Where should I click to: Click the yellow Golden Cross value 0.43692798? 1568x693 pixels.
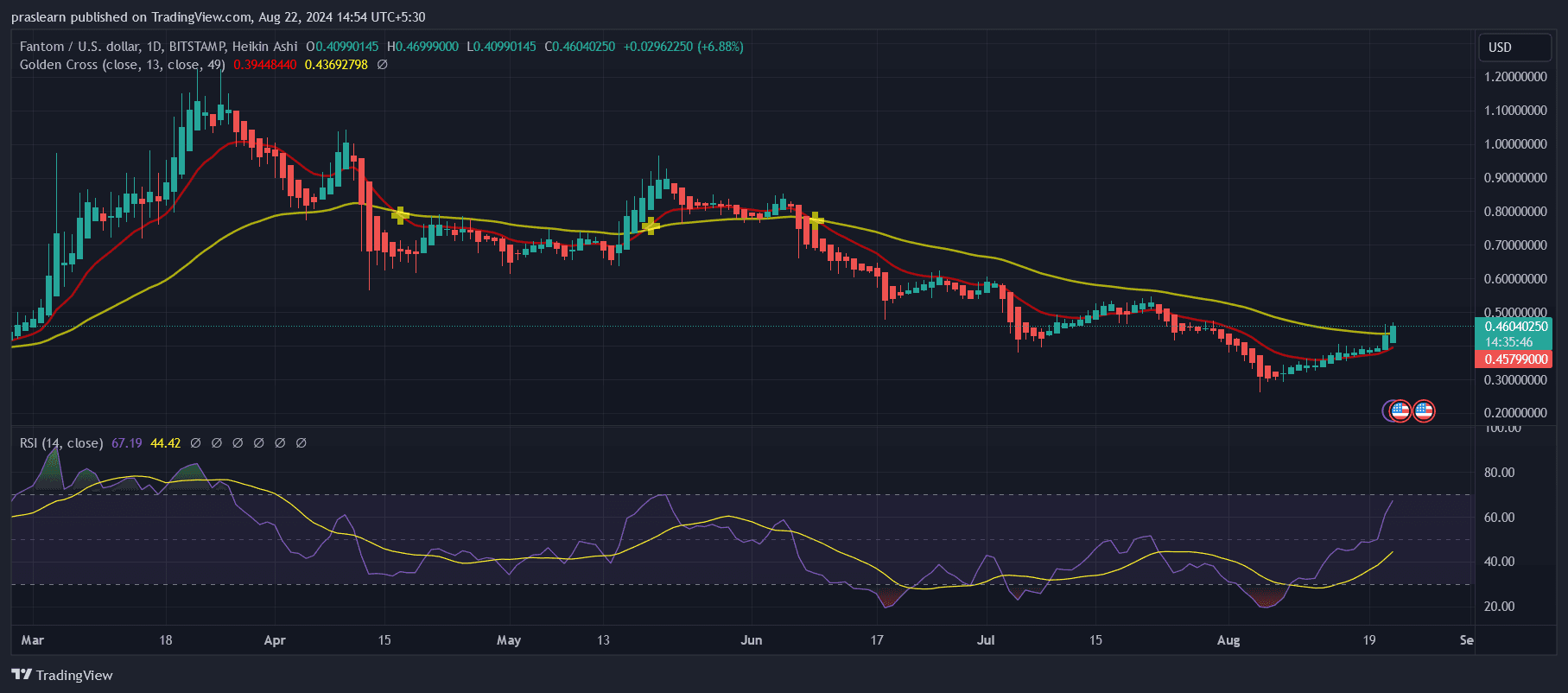(336, 65)
